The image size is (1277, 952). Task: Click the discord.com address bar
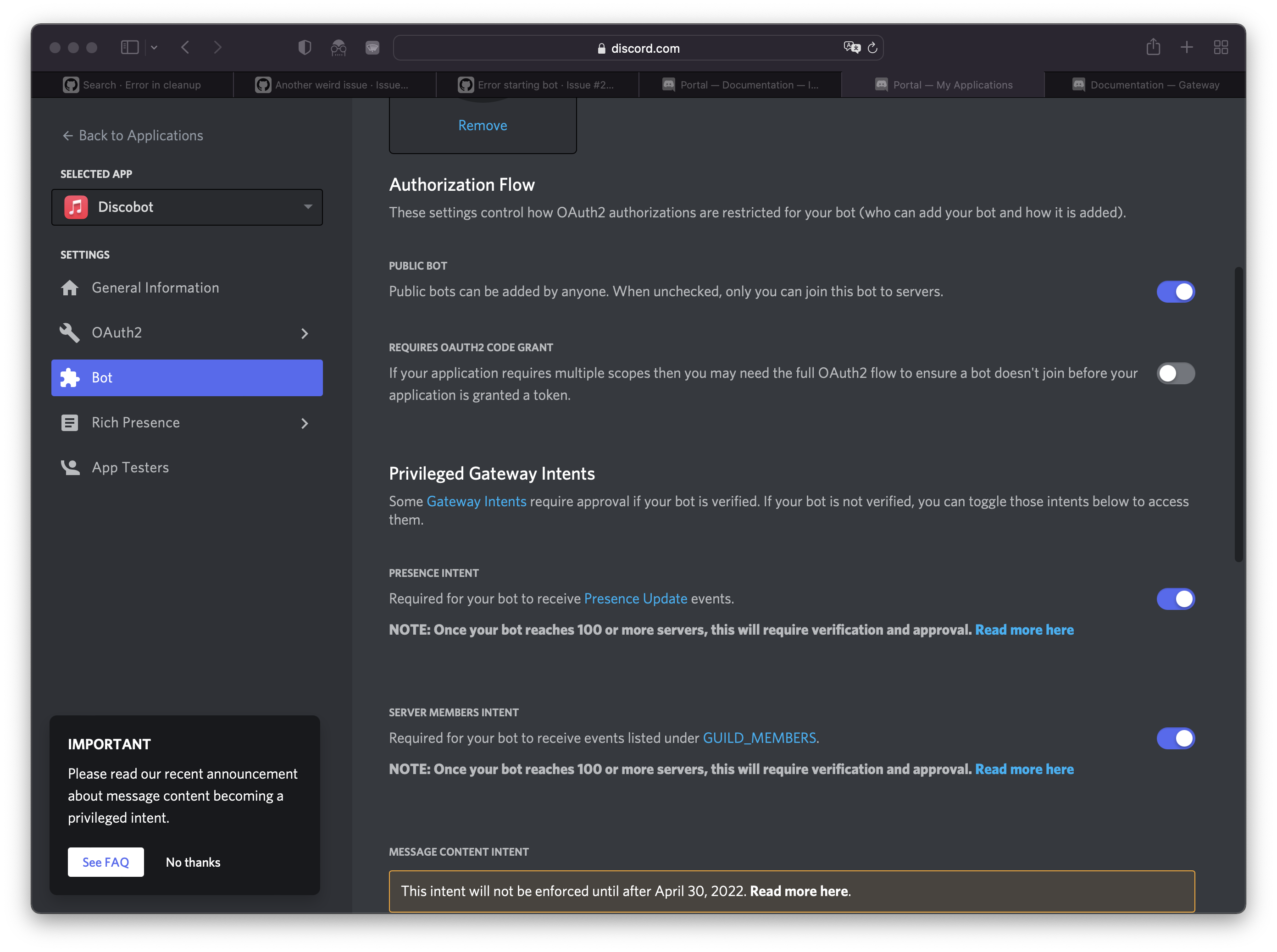click(638, 49)
